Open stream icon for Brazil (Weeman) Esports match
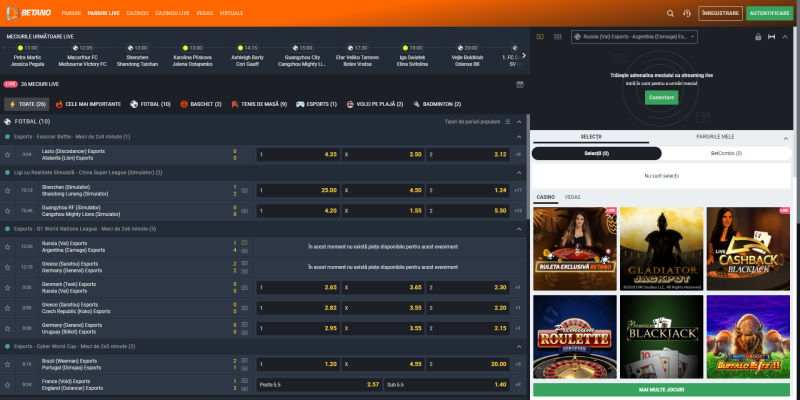 click(x=244, y=361)
